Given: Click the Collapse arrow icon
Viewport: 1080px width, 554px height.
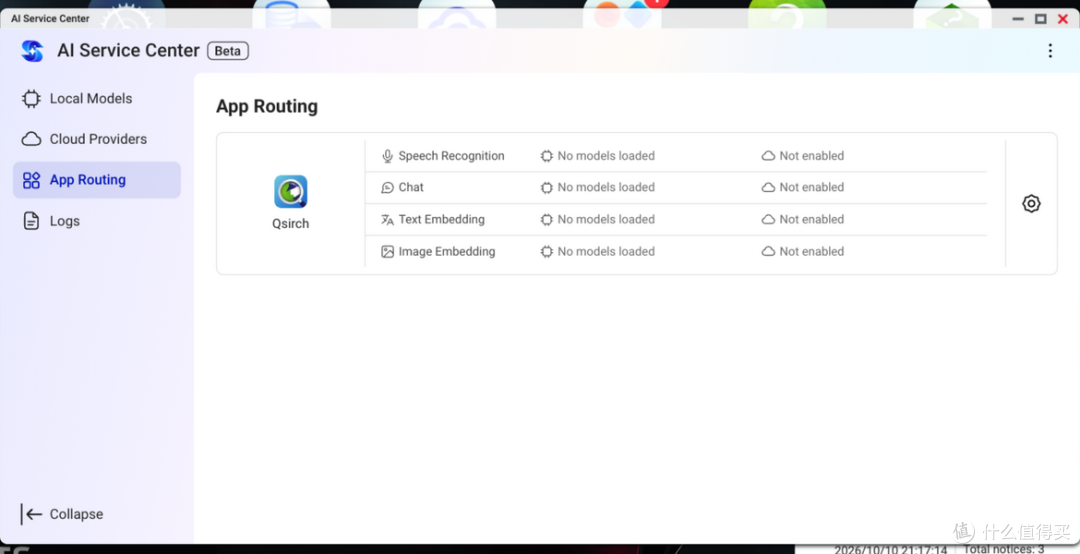Looking at the screenshot, I should click(32, 514).
